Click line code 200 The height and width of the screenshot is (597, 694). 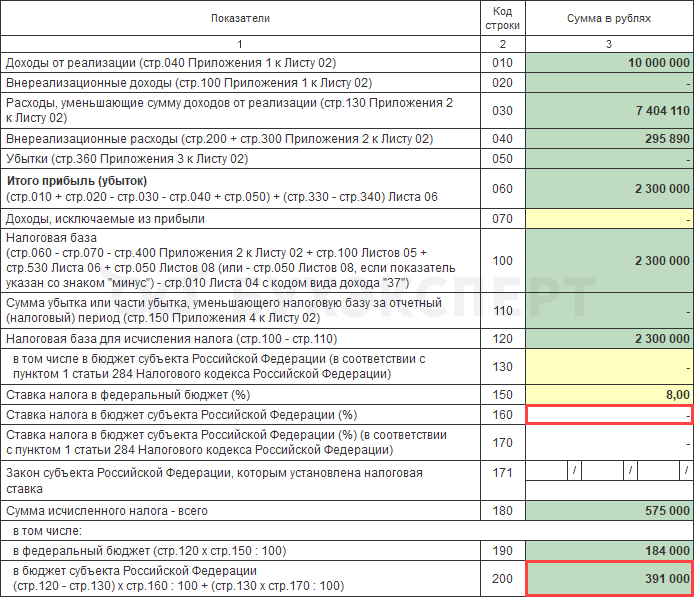(502, 579)
